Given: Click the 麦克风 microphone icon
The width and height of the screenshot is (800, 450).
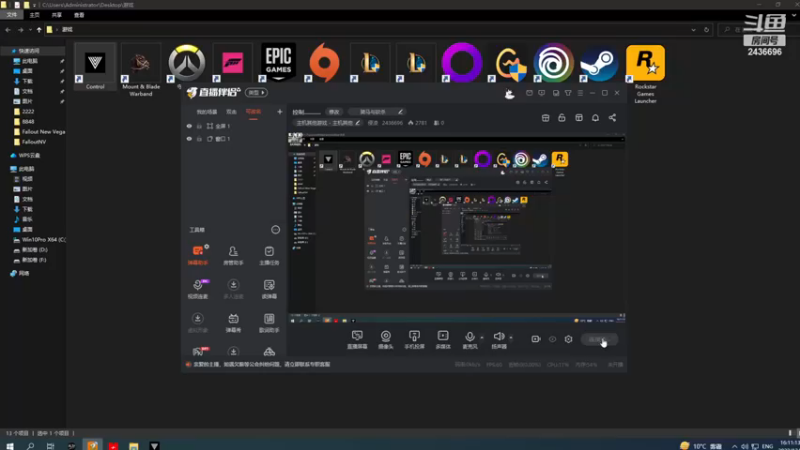Looking at the screenshot, I should (470, 337).
